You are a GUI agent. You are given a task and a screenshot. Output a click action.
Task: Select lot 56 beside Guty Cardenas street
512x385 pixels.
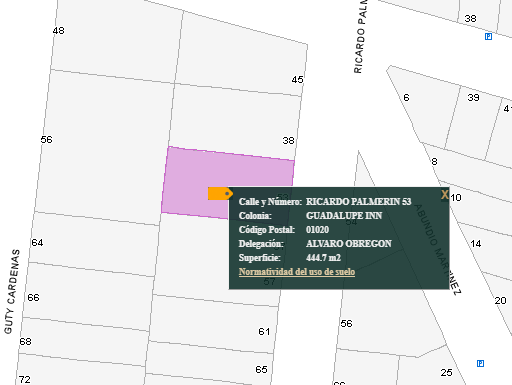(46, 139)
